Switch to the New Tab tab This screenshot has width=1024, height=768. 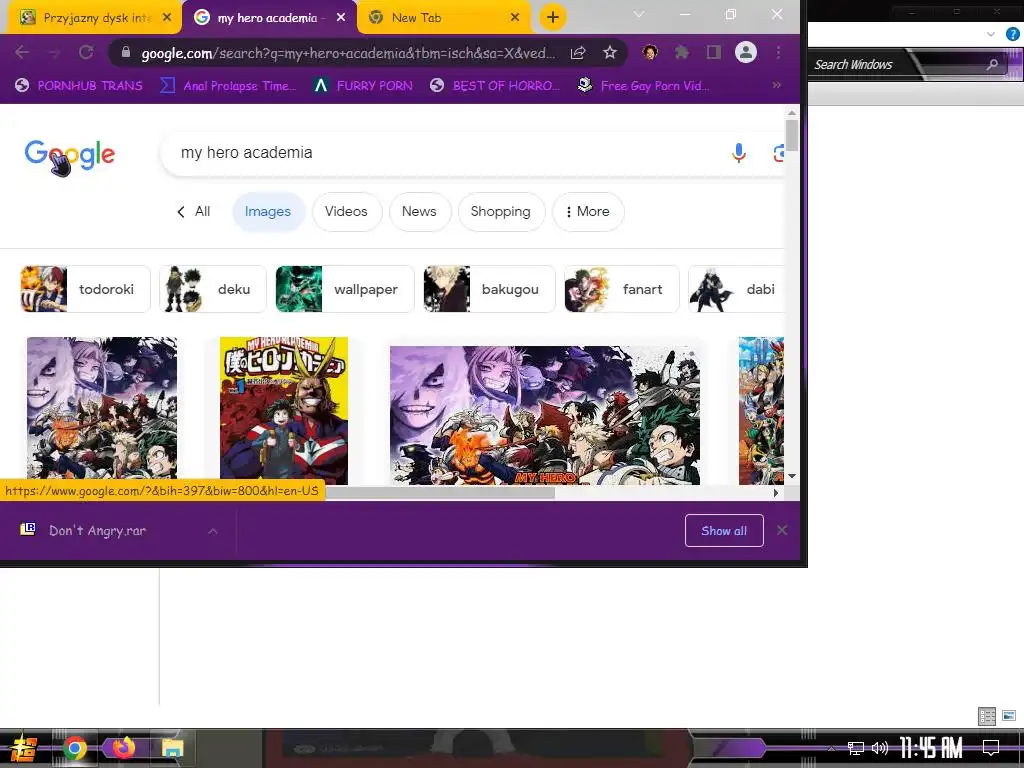point(444,18)
